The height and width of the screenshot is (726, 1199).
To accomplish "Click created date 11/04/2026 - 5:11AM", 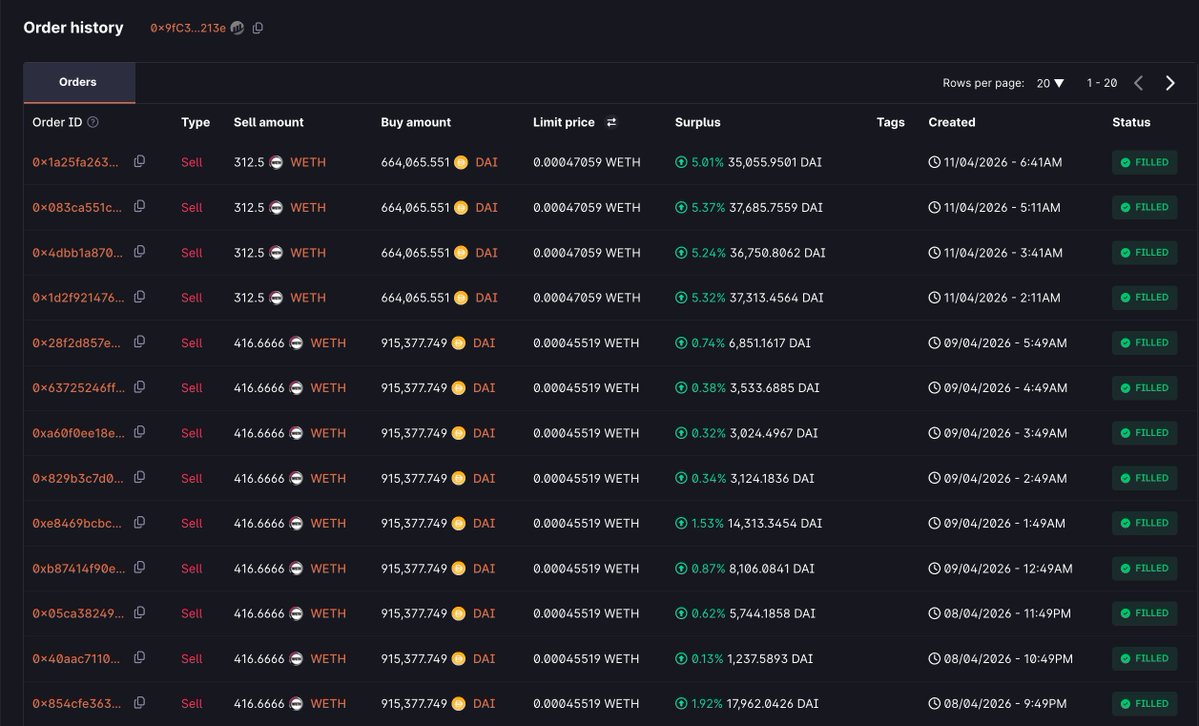I will click(x=1002, y=208).
